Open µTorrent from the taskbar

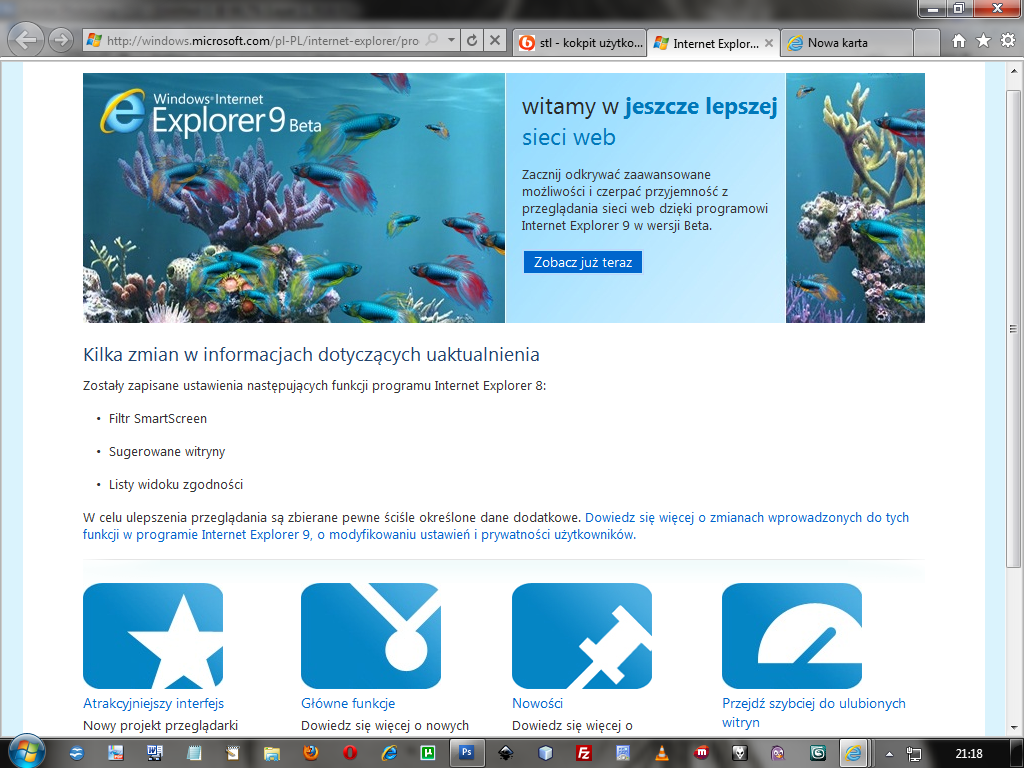coord(428,753)
